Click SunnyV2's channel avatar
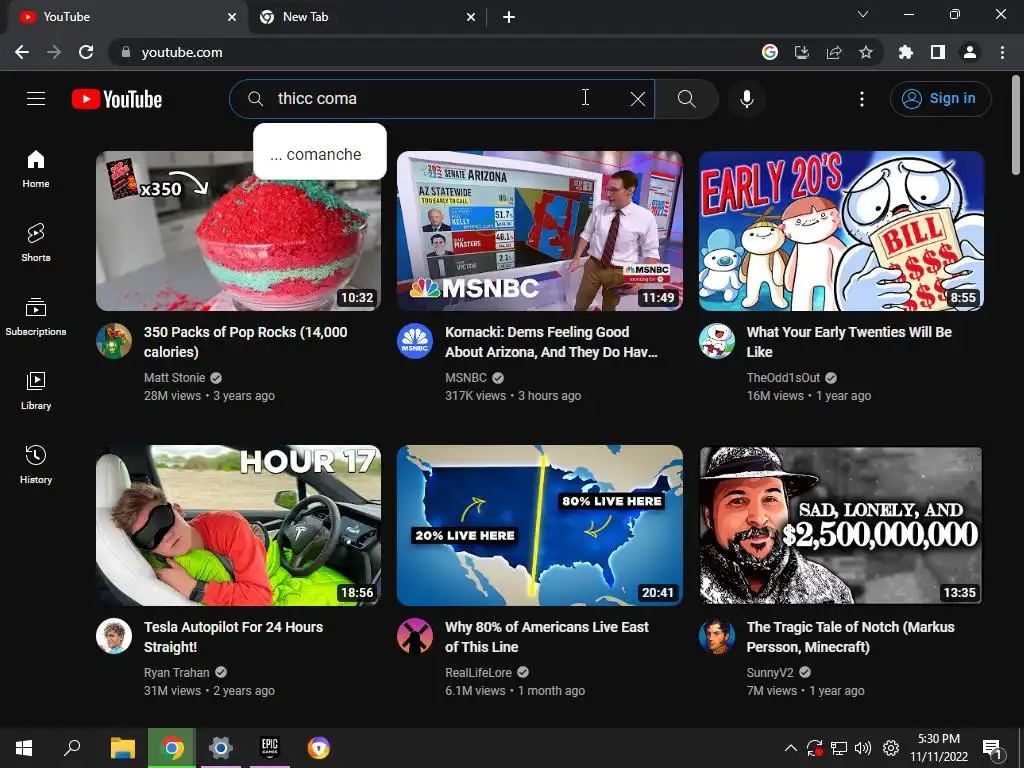 pos(716,636)
